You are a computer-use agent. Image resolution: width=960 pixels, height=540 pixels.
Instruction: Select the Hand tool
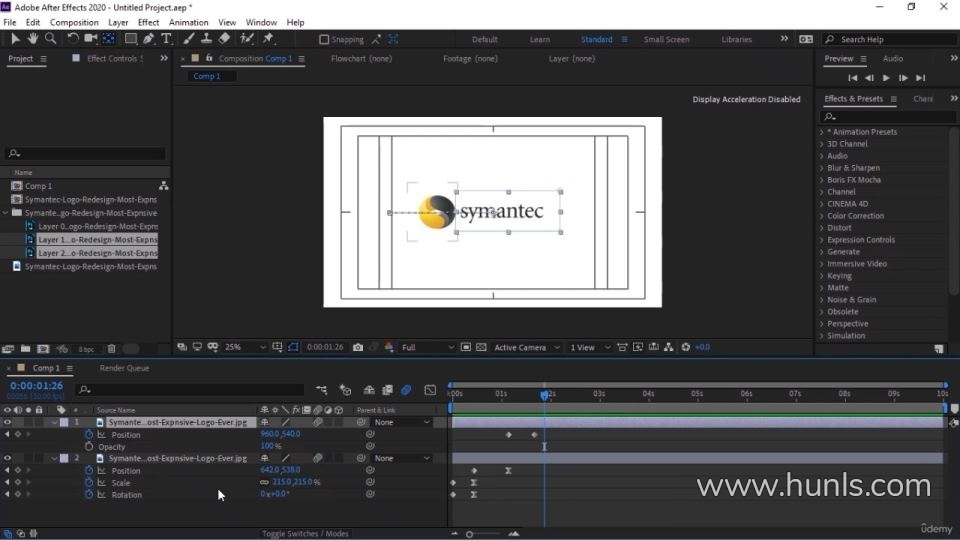[x=33, y=39]
